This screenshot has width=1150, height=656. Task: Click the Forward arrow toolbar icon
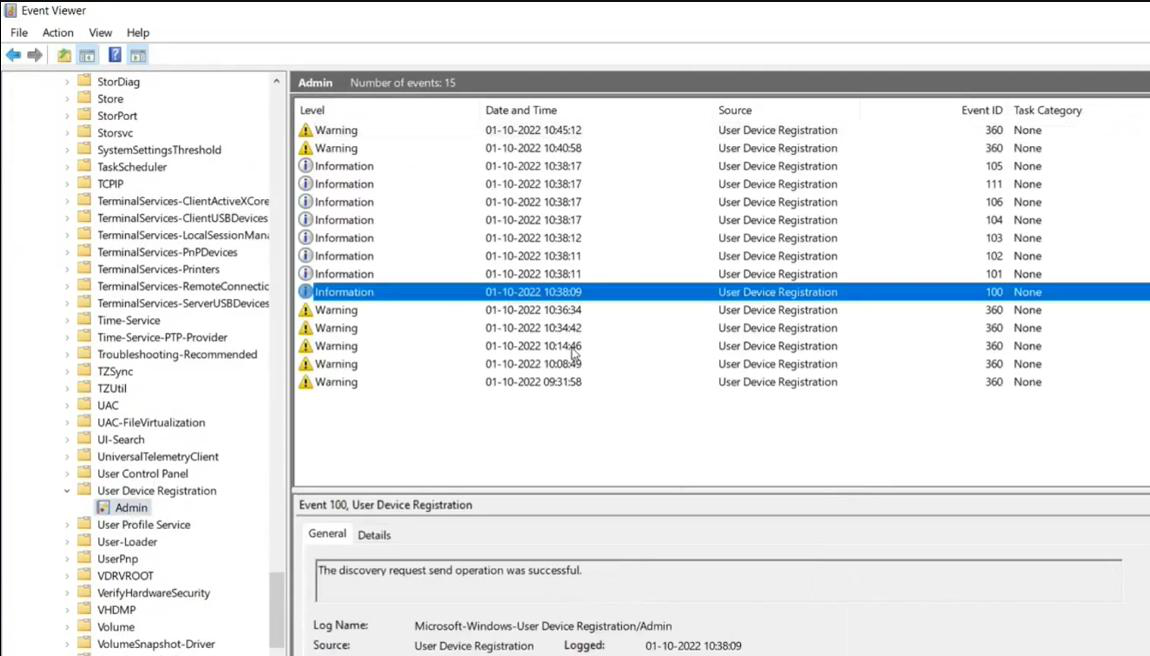(34, 55)
